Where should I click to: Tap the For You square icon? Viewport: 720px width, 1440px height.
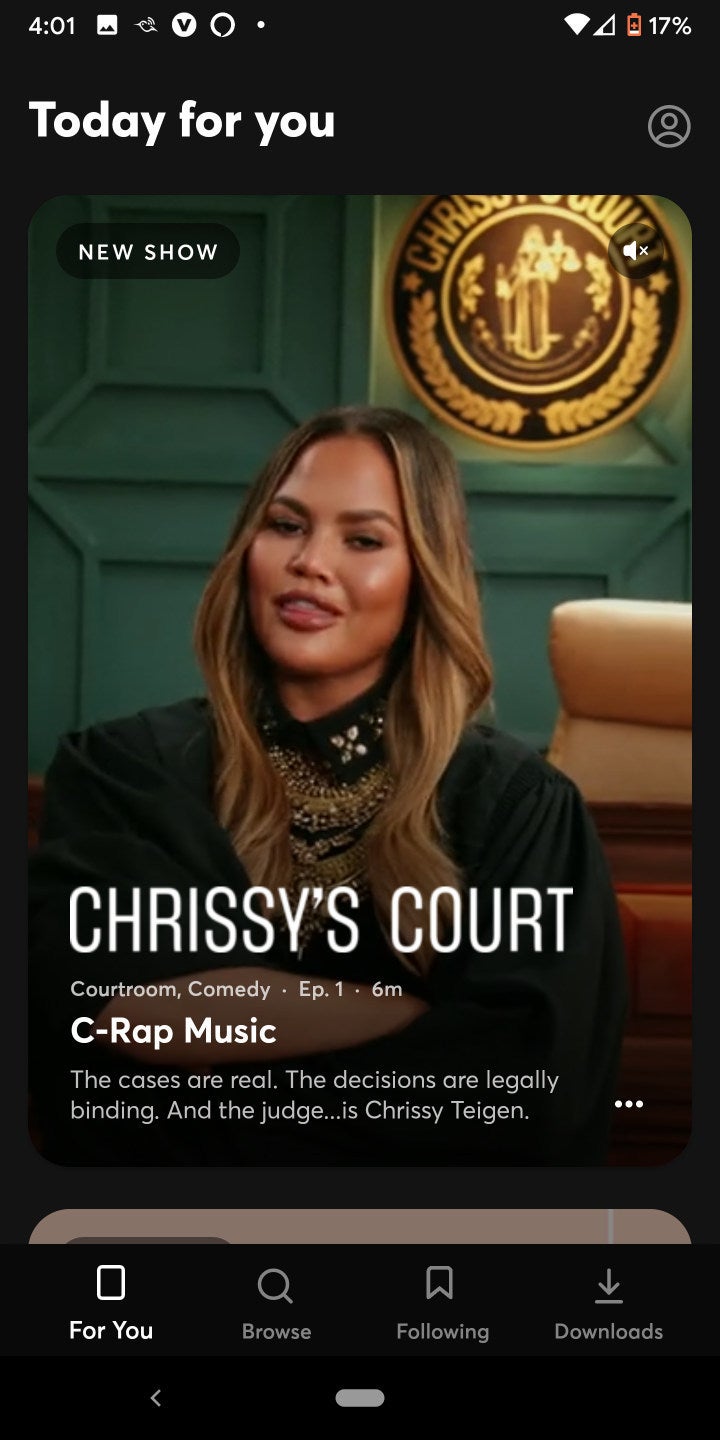tap(111, 1283)
